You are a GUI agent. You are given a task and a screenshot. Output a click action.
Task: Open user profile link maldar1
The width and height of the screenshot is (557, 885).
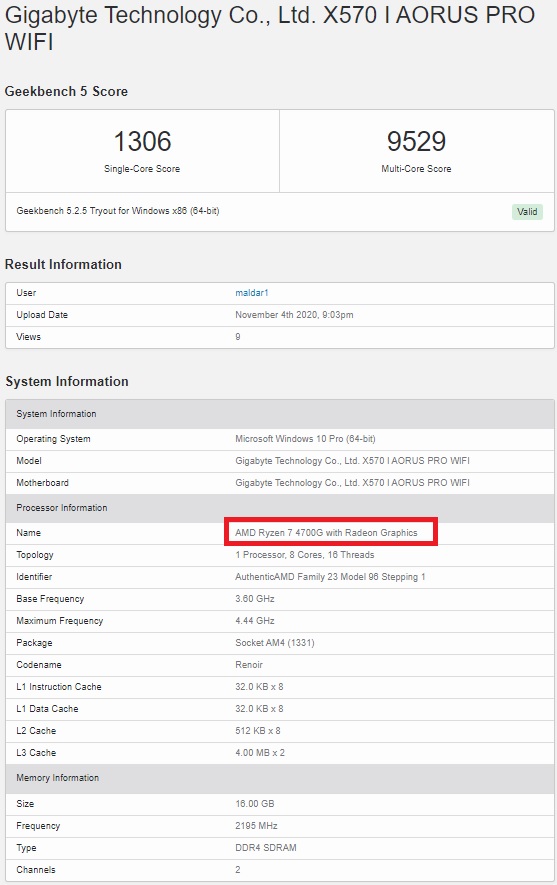(x=252, y=292)
